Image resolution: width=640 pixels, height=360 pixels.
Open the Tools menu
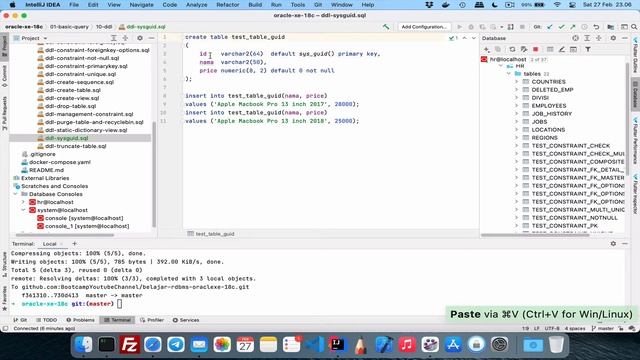298,5
